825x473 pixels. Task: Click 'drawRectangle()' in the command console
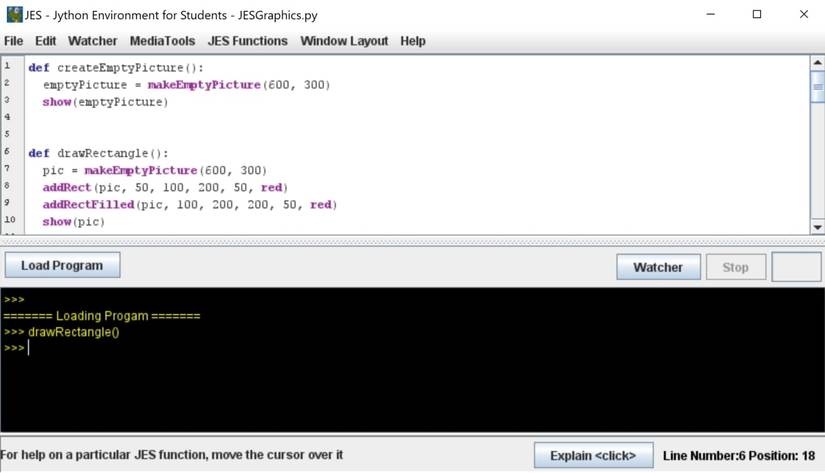[74, 332]
